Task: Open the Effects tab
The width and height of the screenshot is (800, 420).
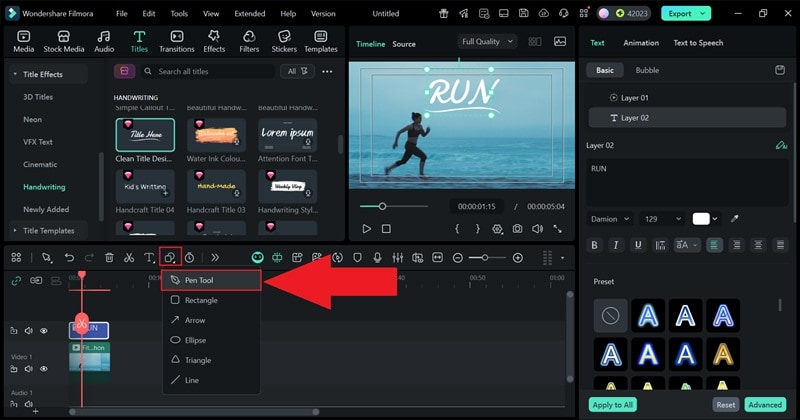Action: coord(214,41)
